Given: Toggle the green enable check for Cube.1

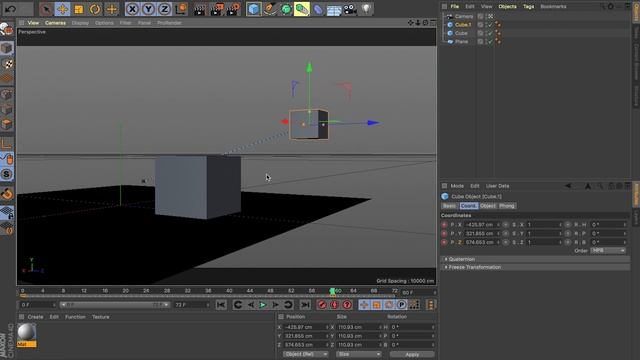Looking at the screenshot, I should point(490,25).
